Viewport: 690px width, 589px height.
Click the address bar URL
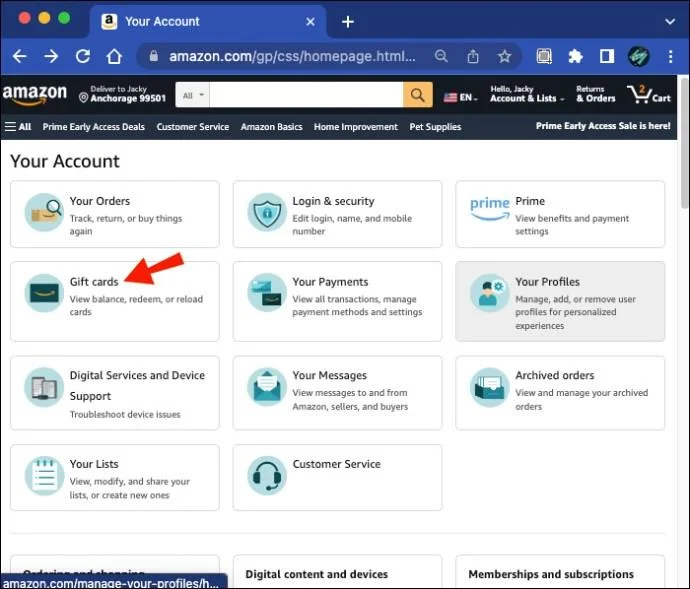[x=292, y=56]
